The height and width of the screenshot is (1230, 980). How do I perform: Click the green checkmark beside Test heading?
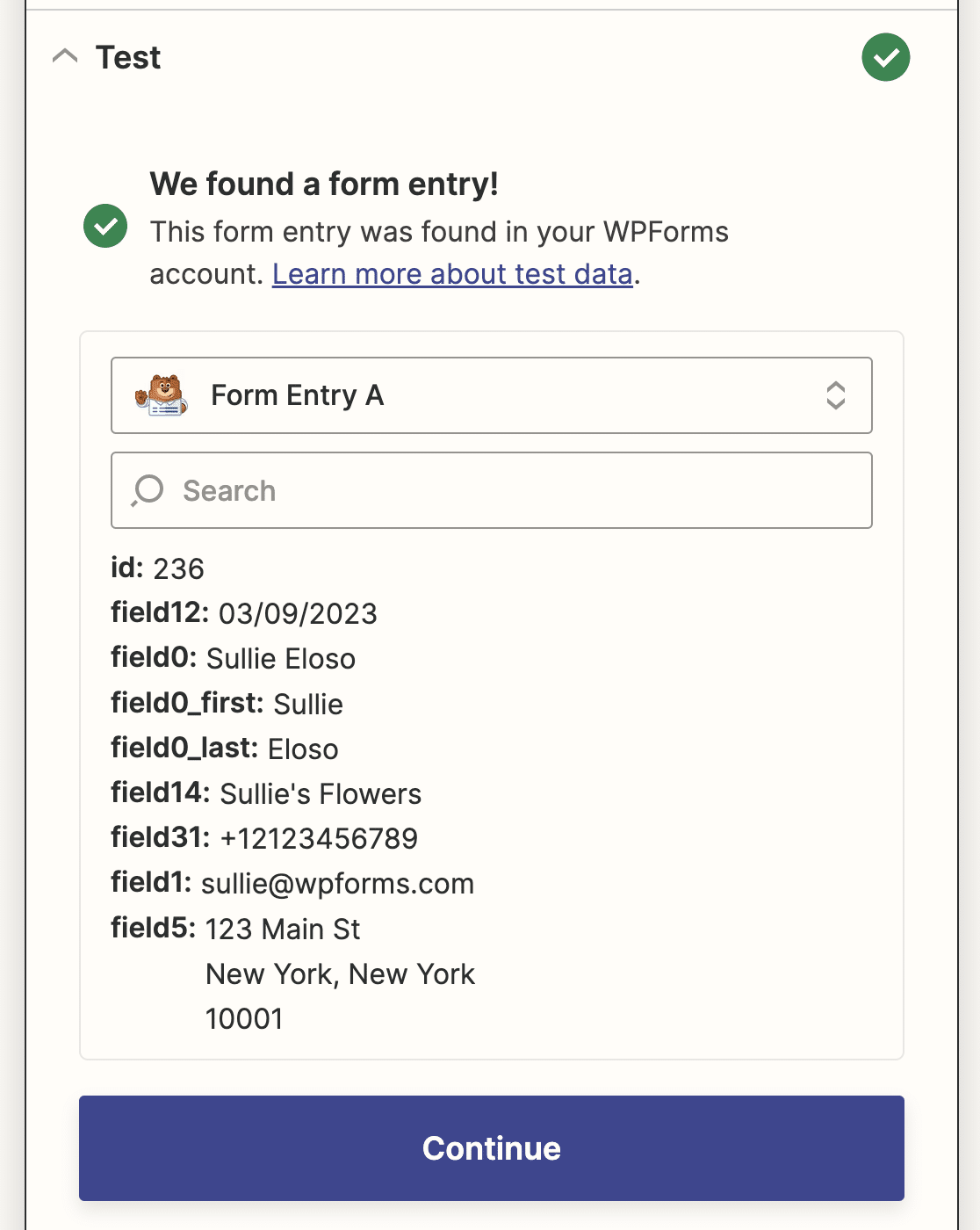click(x=885, y=57)
